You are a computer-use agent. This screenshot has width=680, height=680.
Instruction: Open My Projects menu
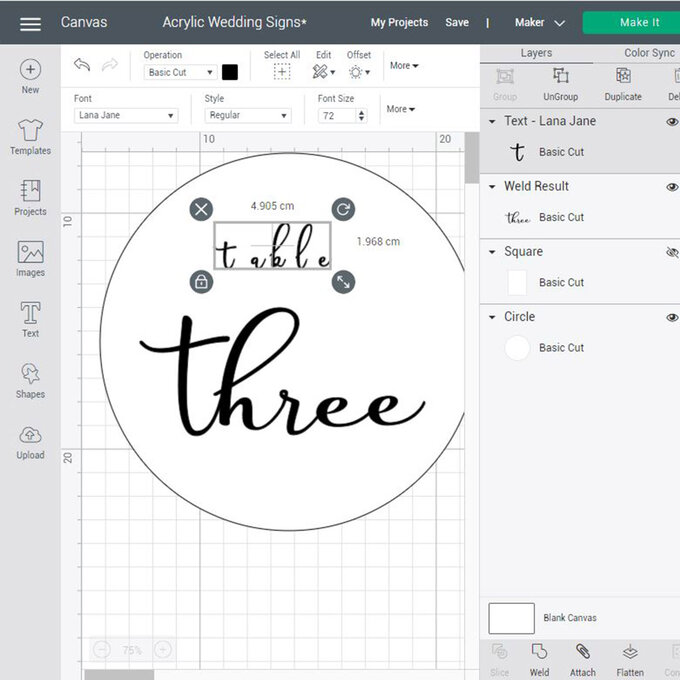click(x=399, y=22)
